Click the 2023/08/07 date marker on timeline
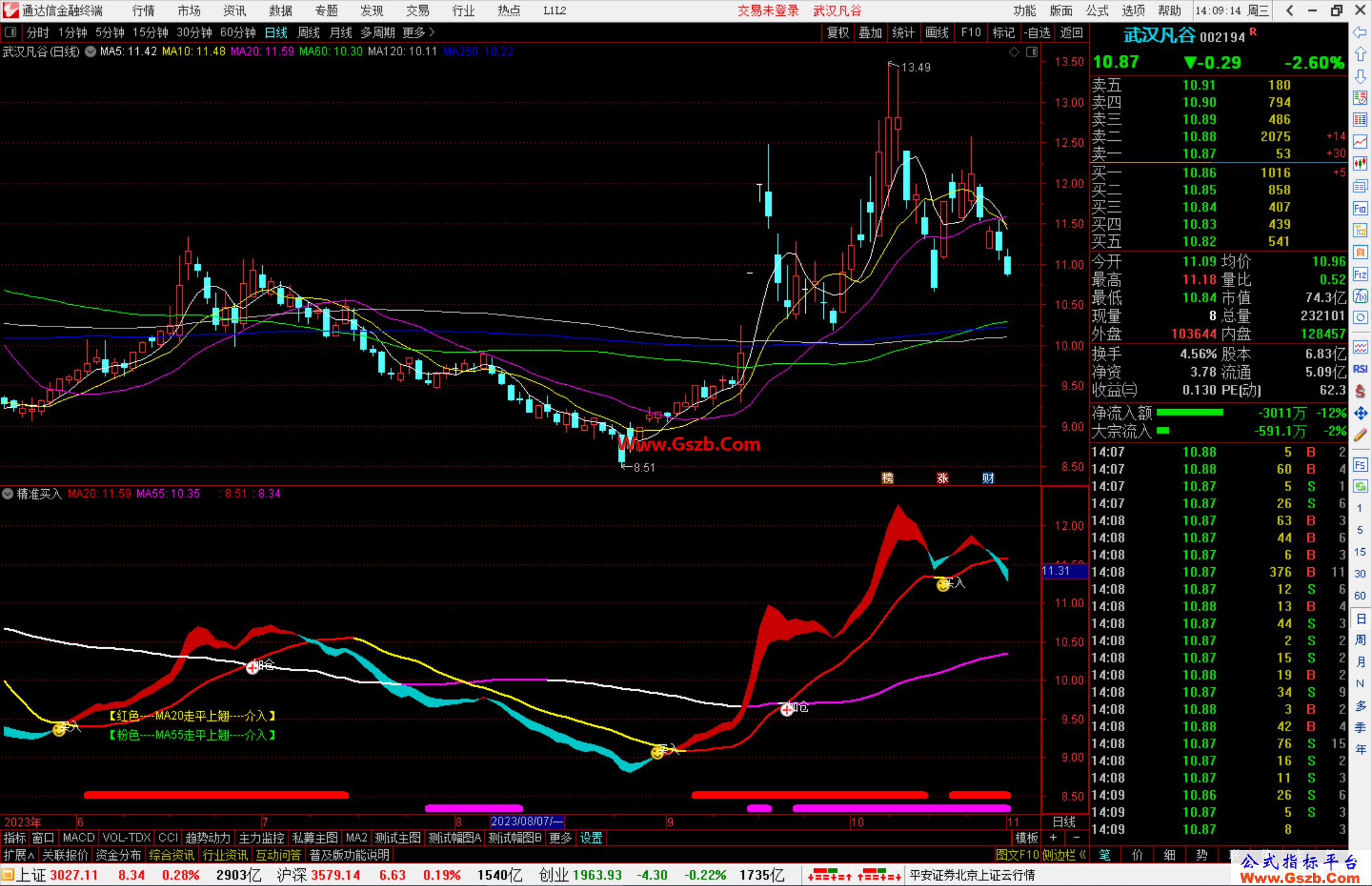This screenshot has width=1372, height=886. [527, 821]
